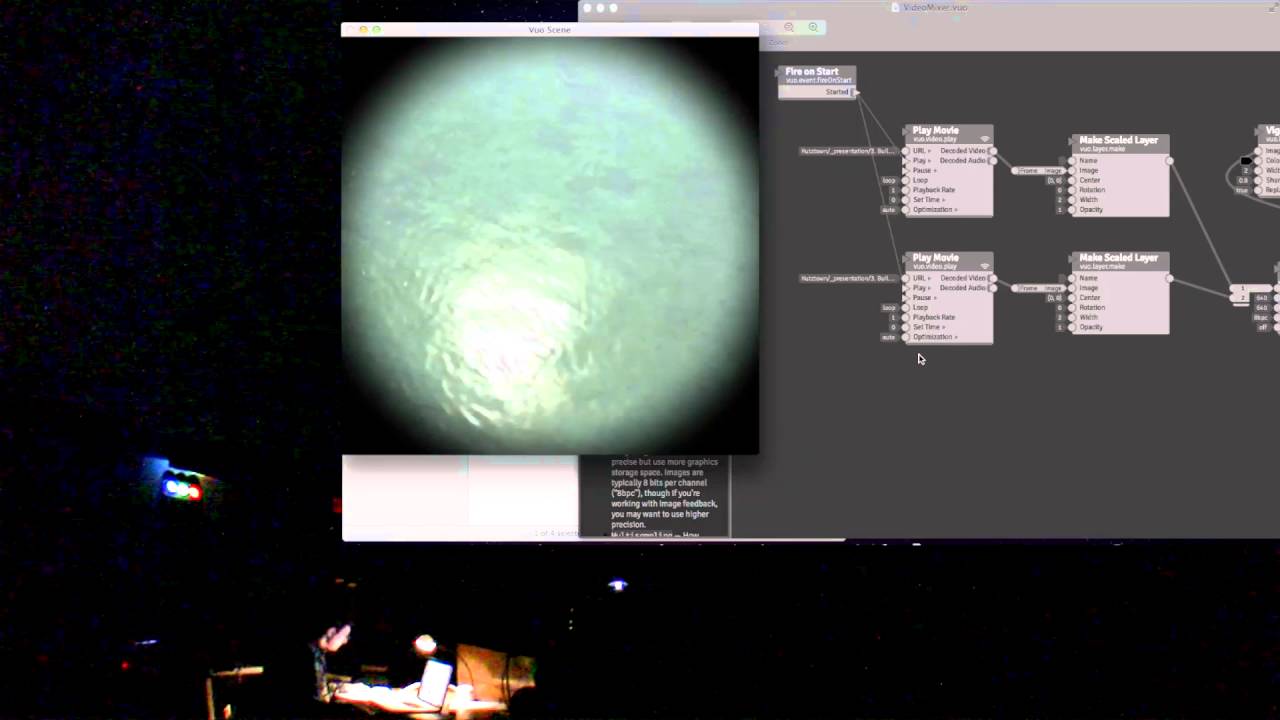Viewport: 1280px width, 720px height.
Task: Click the black color constant on the Vignette node
Action: pos(1246,161)
